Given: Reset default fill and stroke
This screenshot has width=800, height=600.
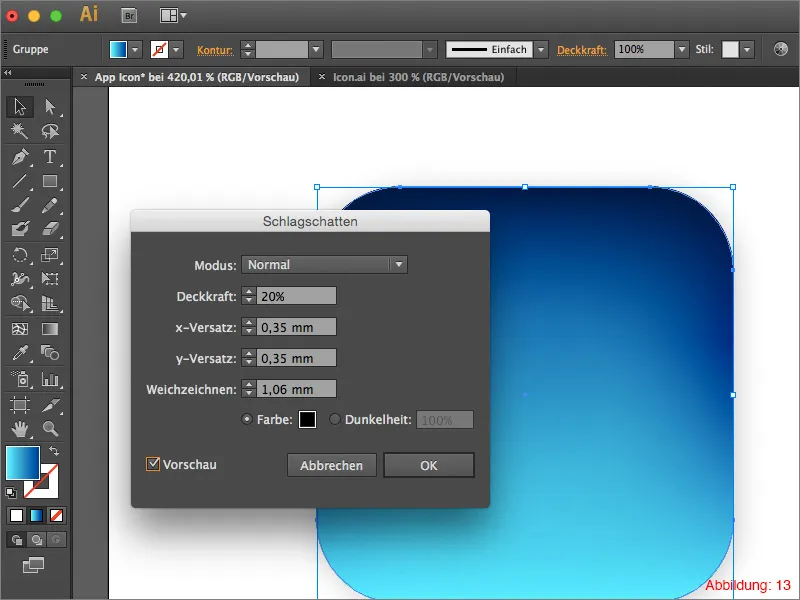Looking at the screenshot, I should tap(11, 493).
